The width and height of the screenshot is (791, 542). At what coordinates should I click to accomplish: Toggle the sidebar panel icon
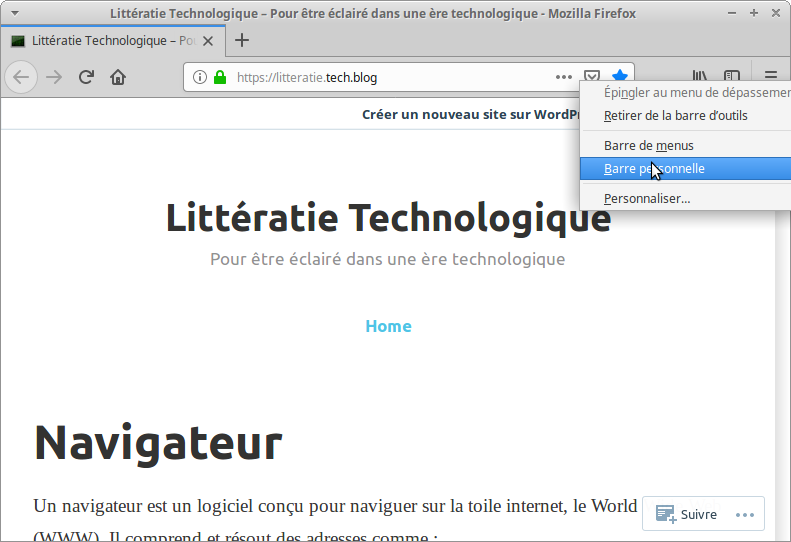[732, 77]
